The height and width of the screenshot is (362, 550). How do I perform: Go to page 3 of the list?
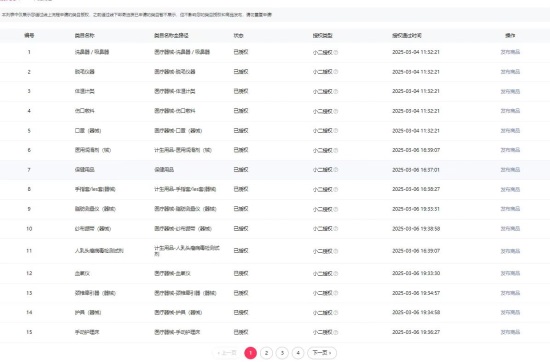282,353
